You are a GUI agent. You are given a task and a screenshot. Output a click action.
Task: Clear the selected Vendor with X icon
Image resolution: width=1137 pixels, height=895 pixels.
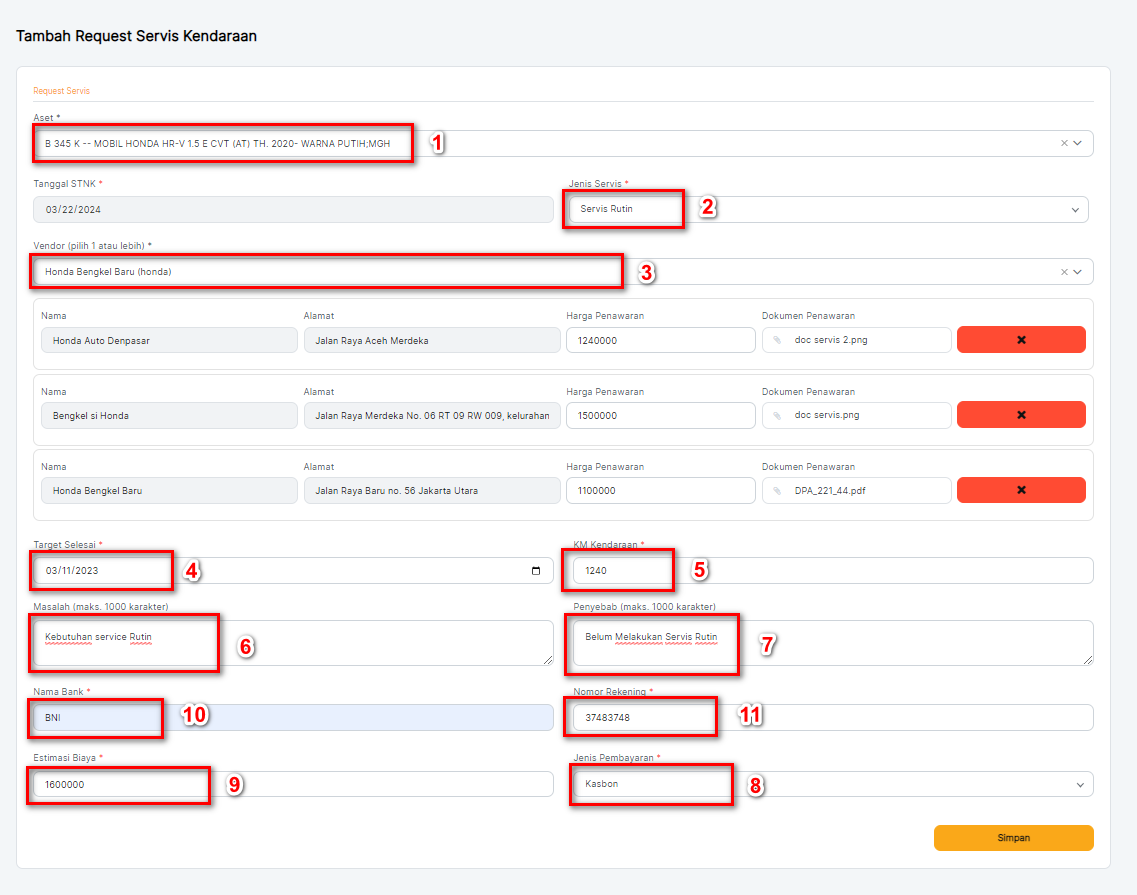pyautogui.click(x=1064, y=272)
